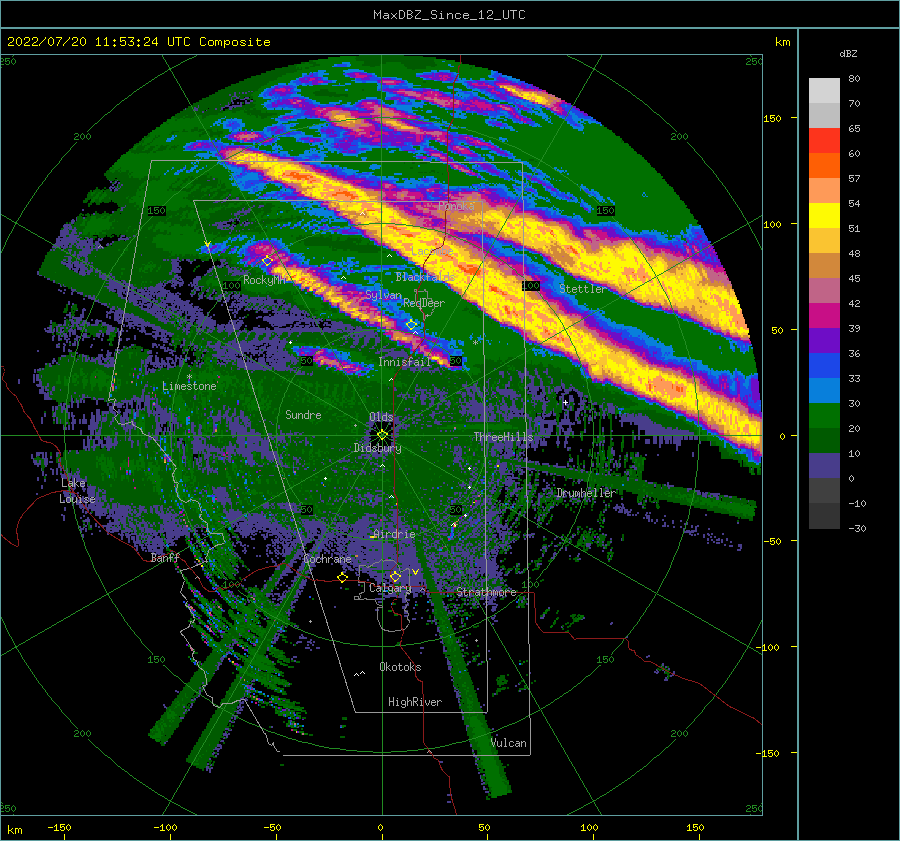Select the purple 39-36 dBZ legend swatch
Image resolution: width=900 pixels, height=841 pixels.
(x=824, y=341)
